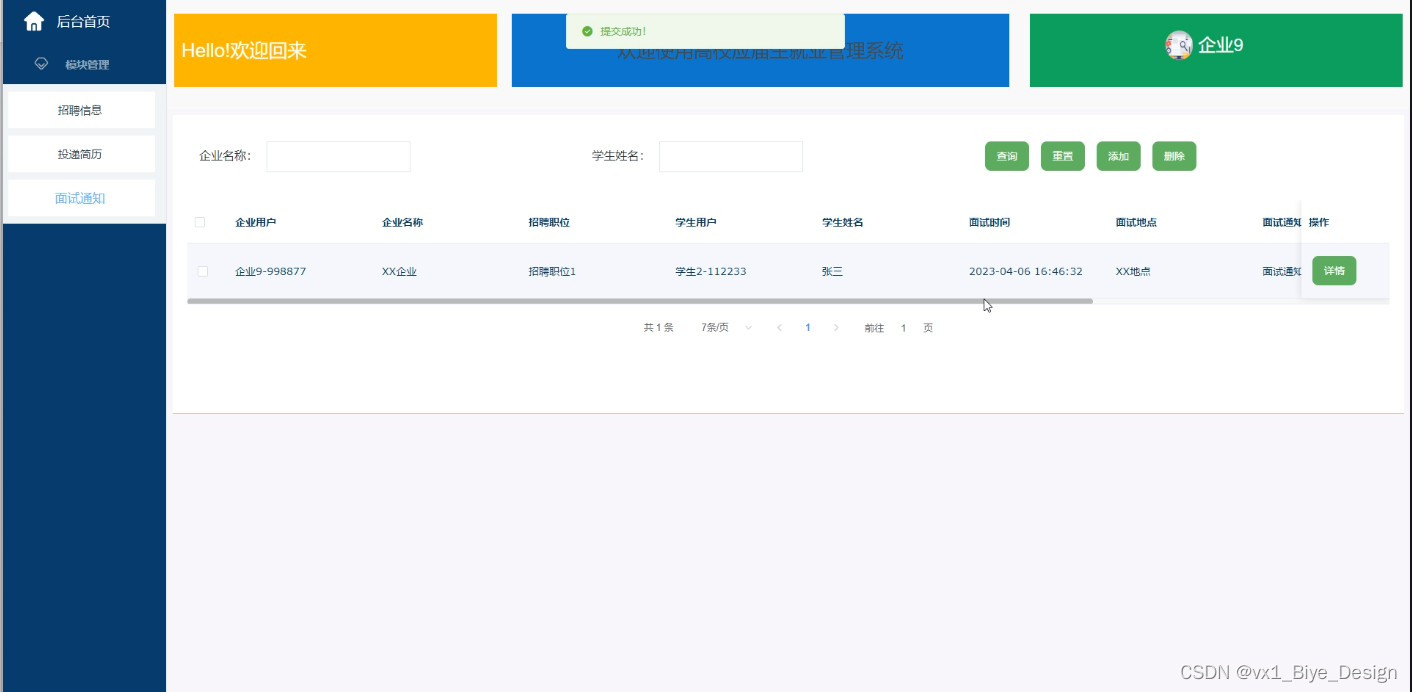1412x692 pixels.
Task: Click the 面试地点 column header
Action: coord(1136,222)
